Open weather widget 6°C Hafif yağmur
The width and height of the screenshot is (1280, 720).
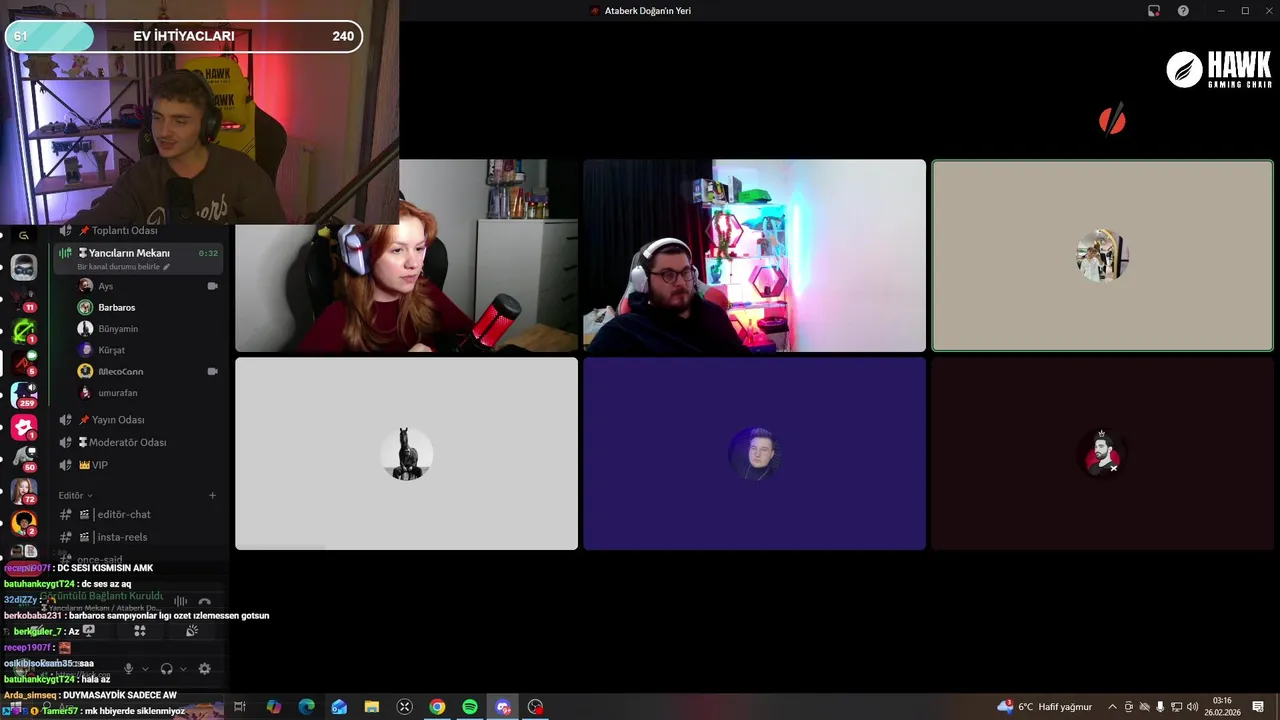click(1045, 707)
